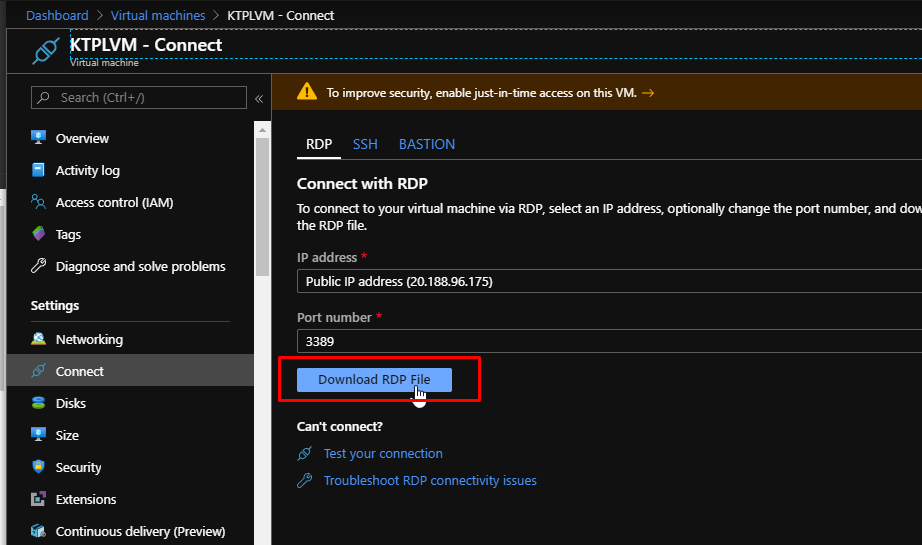
Task: Go to Virtual machines breadcrumb link
Action: point(158,15)
